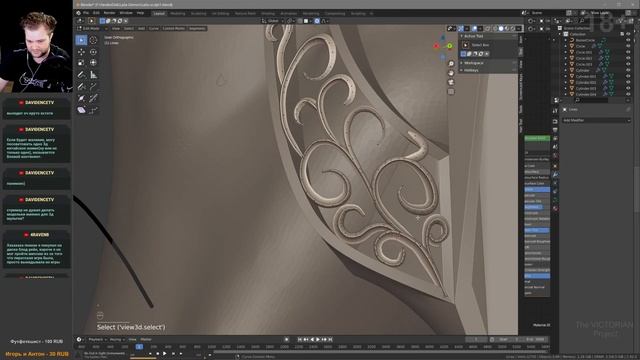
Task: Open the Segments menu
Action: [197, 29]
